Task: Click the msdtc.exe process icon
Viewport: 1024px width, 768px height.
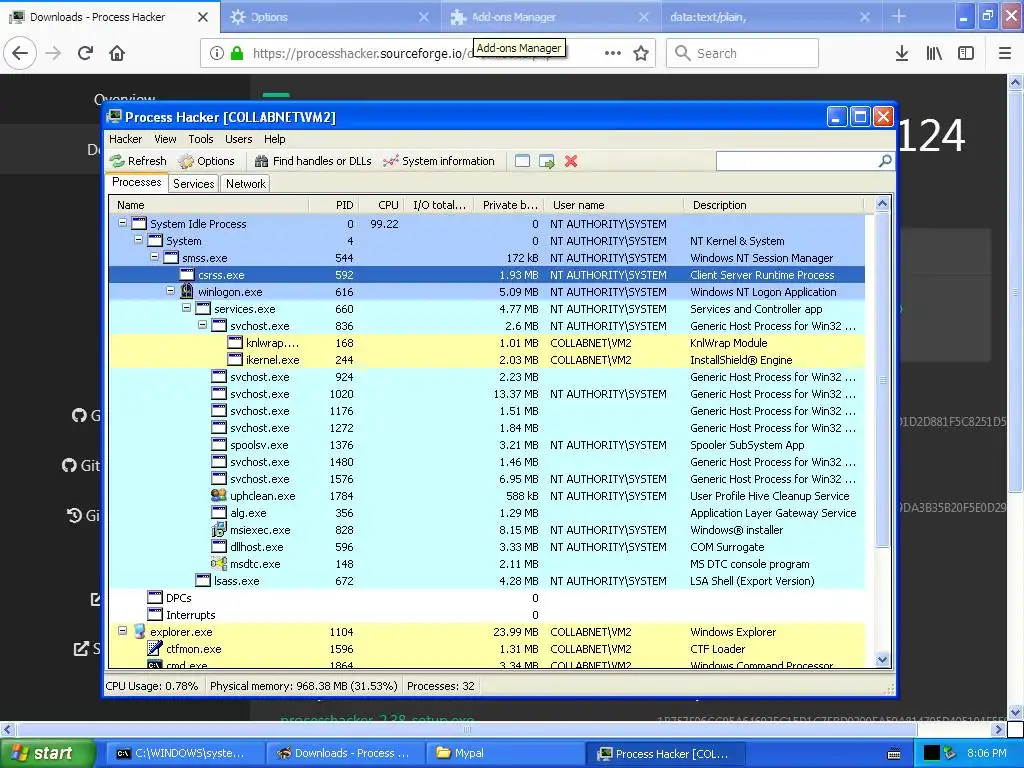Action: 219,563
